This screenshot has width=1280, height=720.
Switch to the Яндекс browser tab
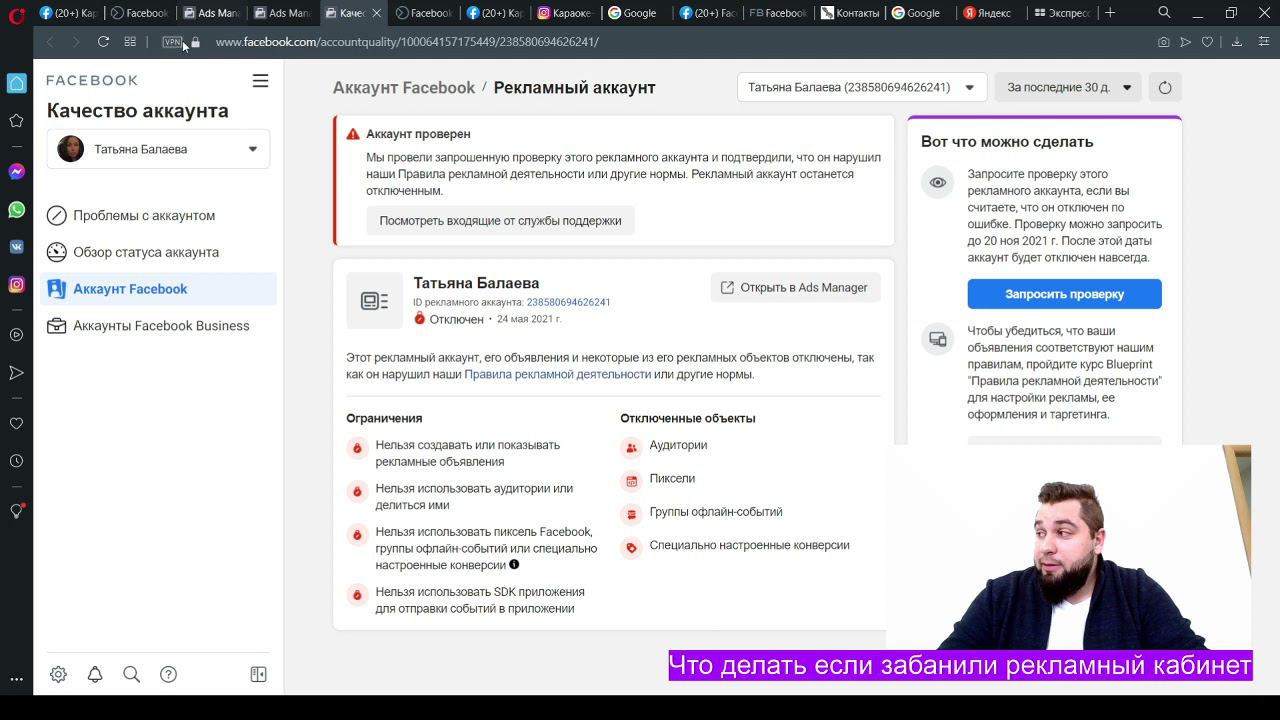(987, 13)
